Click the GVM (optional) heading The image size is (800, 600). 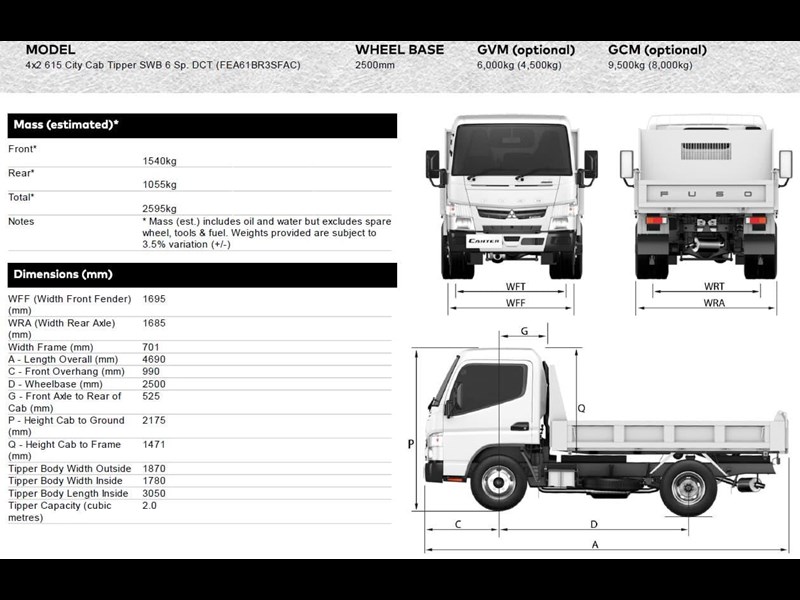526,50
